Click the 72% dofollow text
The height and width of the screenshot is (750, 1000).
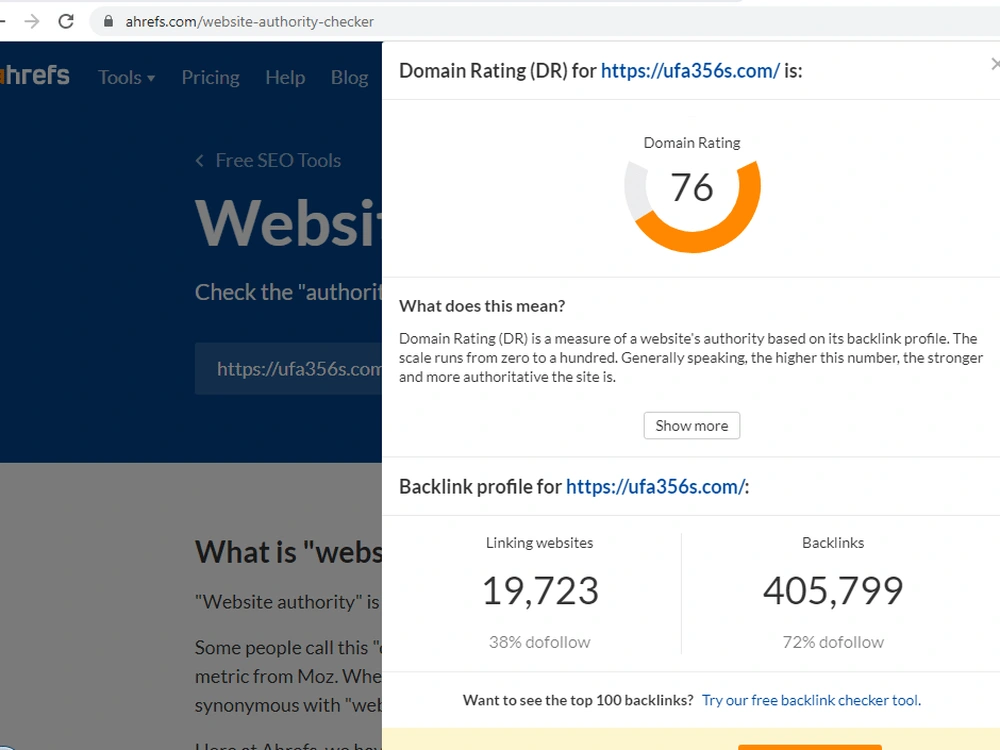coord(833,642)
